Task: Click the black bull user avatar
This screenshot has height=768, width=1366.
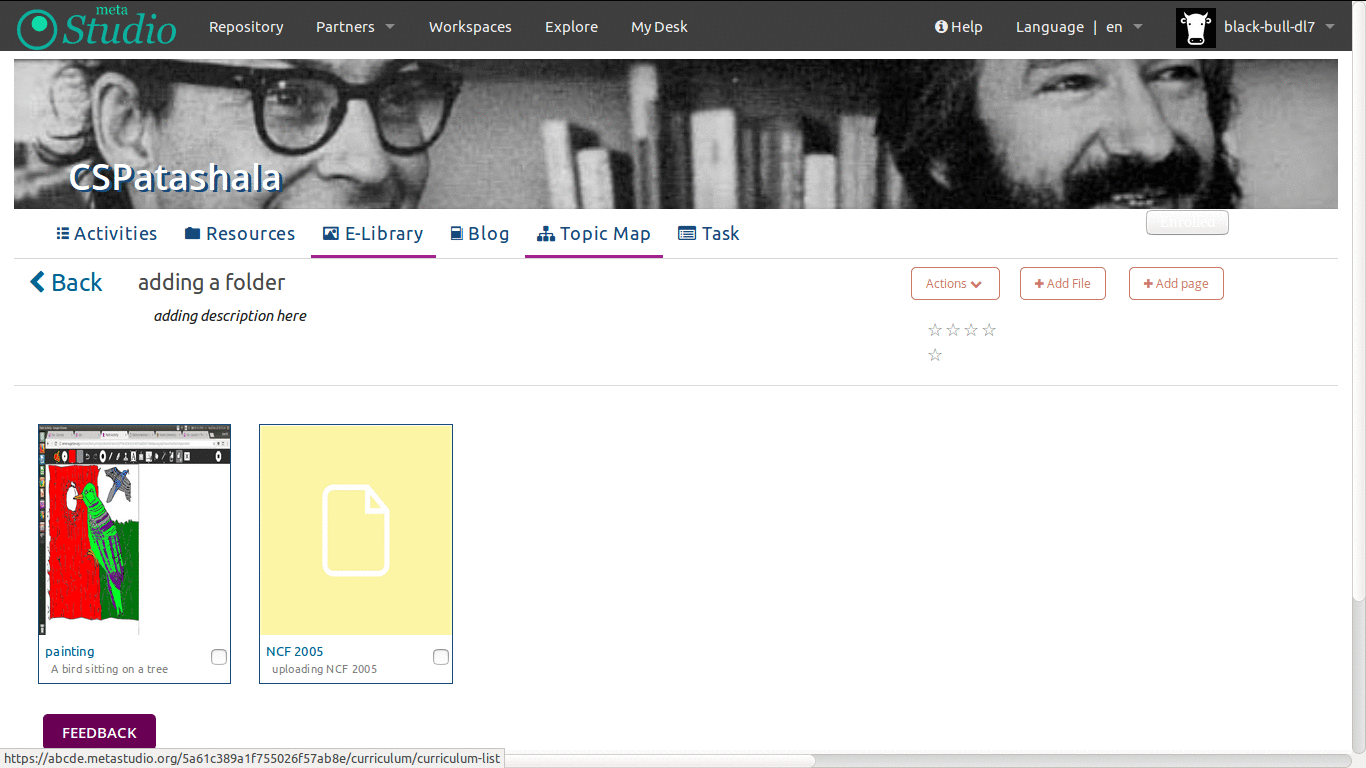Action: pyautogui.click(x=1195, y=28)
